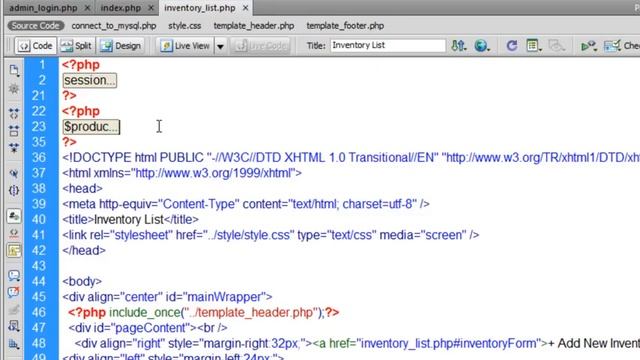Click the Select Parent Tag icon

tap(14, 174)
